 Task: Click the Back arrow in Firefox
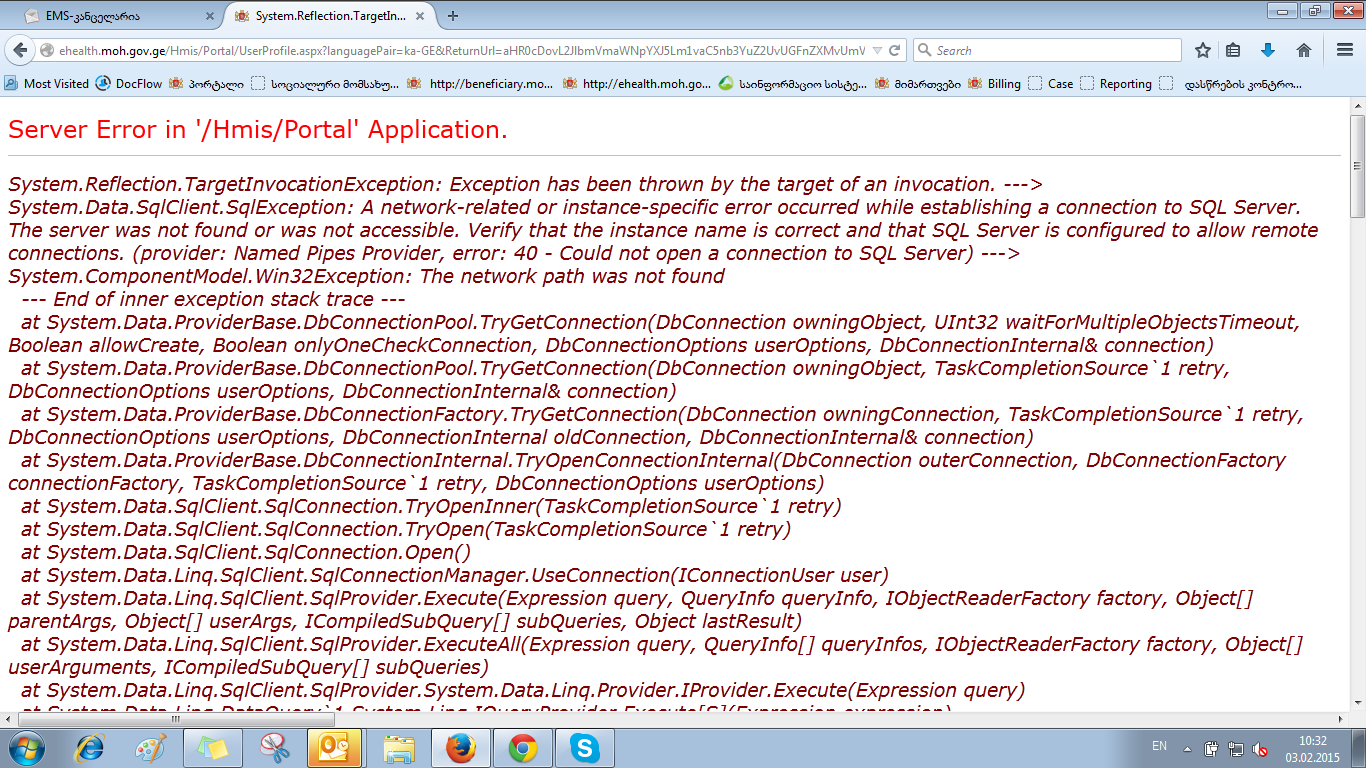click(x=20, y=50)
